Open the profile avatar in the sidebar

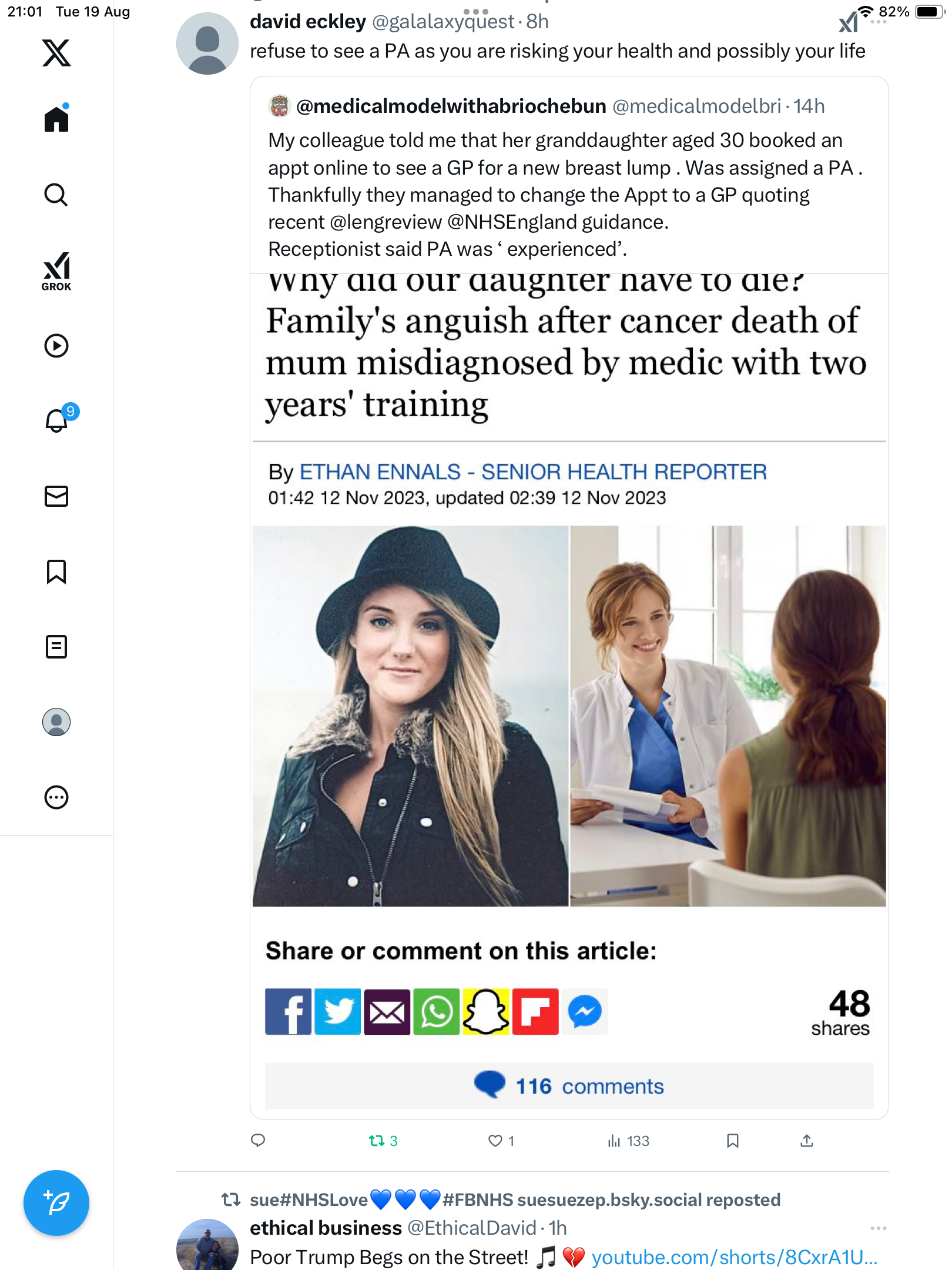click(56, 722)
